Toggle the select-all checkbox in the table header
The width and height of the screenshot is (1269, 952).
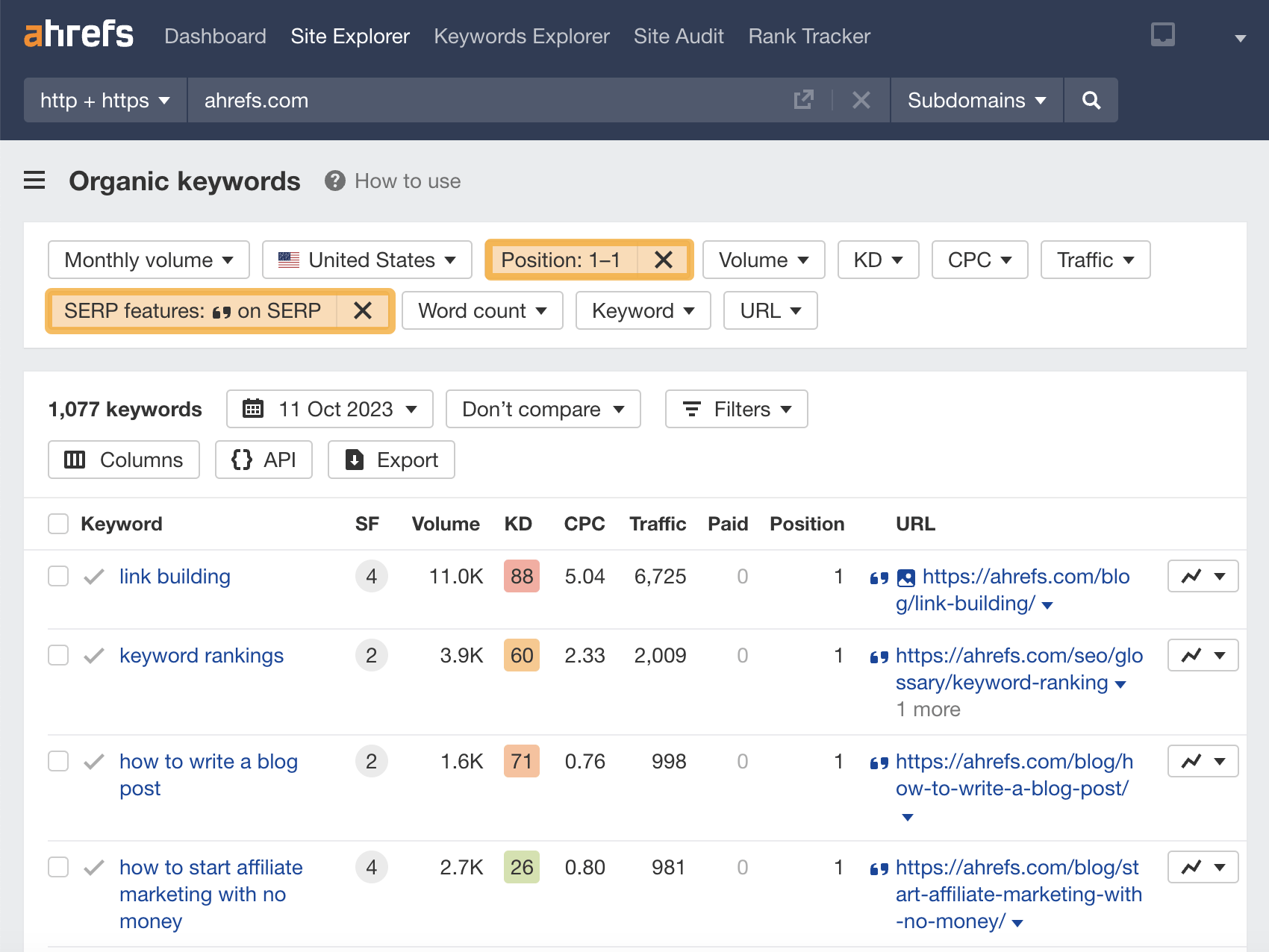pos(57,524)
